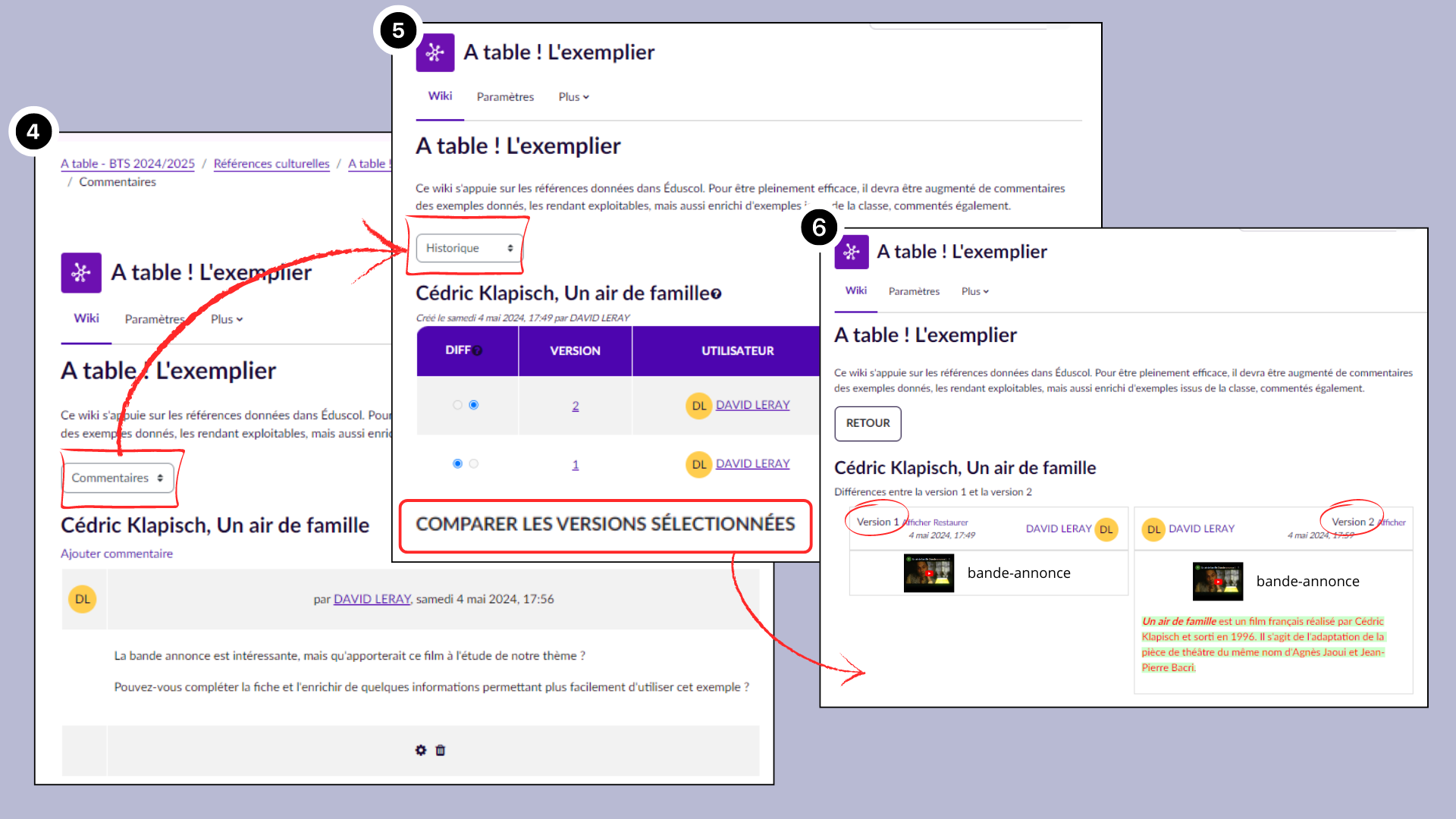
Task: Click the Ajouter commentaire link
Action: pos(117,554)
